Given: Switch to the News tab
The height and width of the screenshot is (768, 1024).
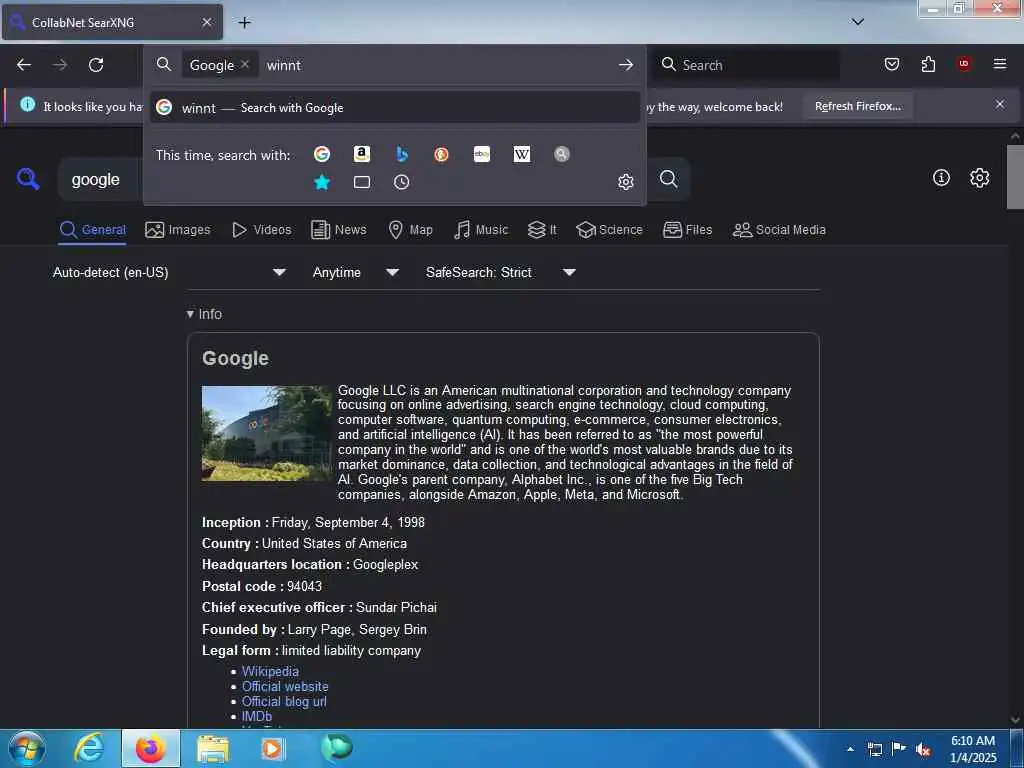Looking at the screenshot, I should coord(339,230).
